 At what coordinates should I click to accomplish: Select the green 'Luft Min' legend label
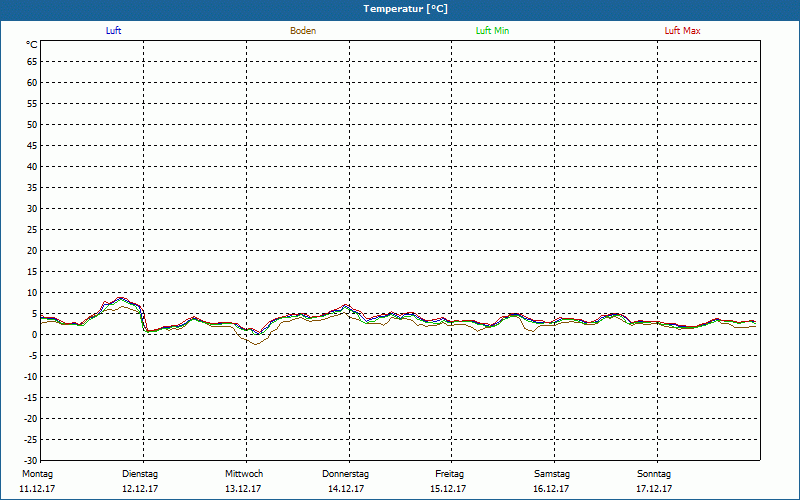492,31
